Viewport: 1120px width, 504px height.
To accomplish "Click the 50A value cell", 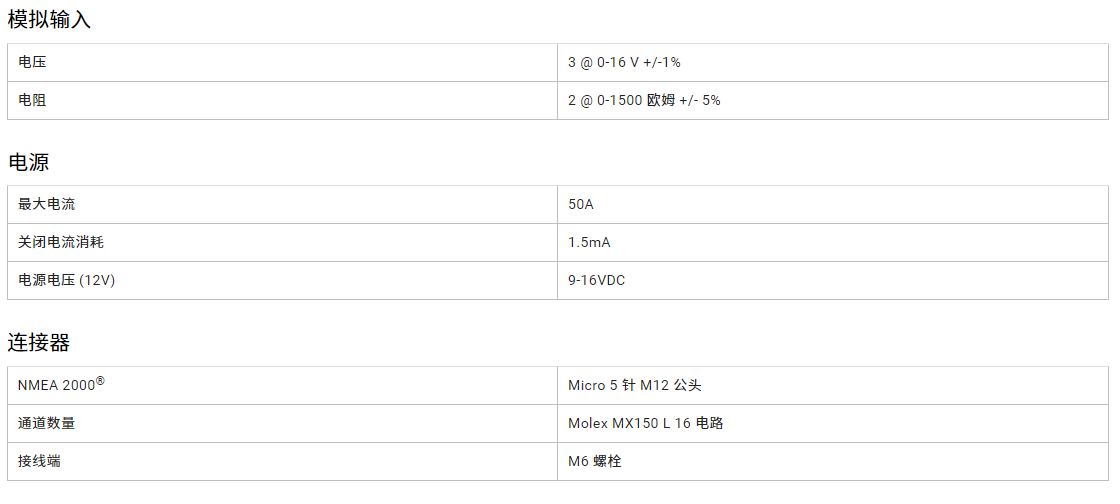I will click(581, 205).
